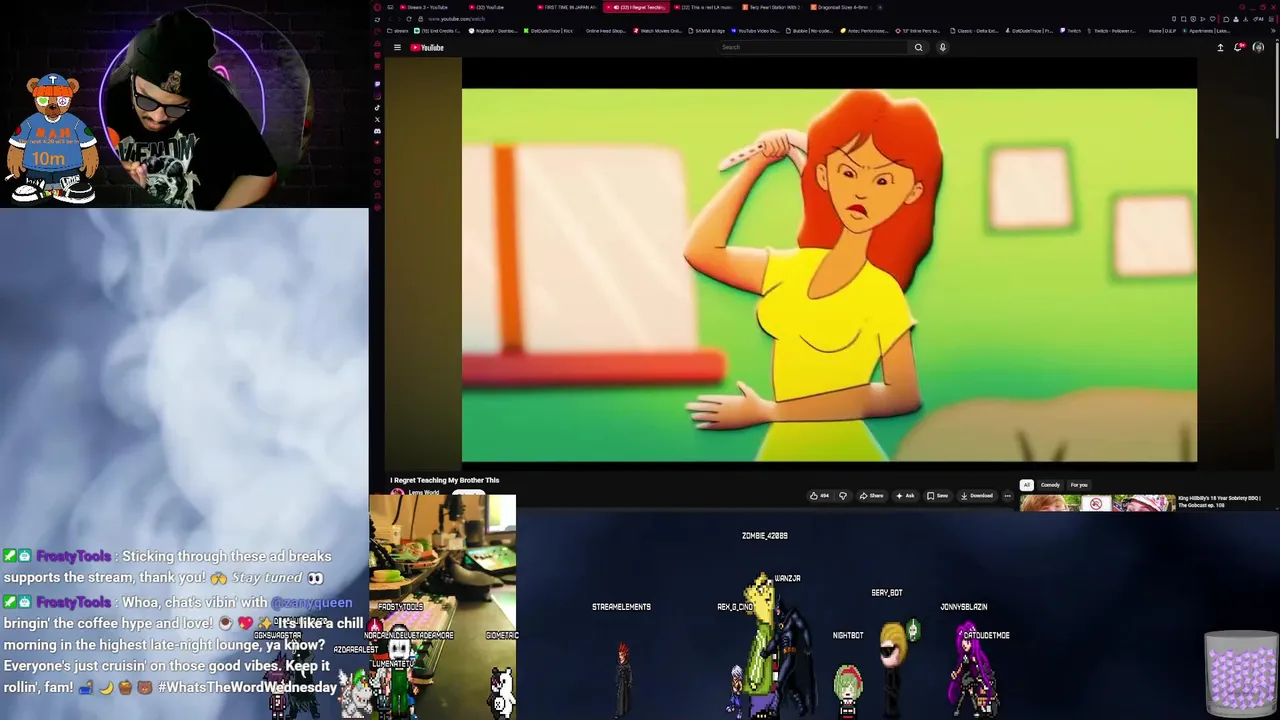
Task: Open more actions ellipsis under video
Action: (x=1008, y=496)
